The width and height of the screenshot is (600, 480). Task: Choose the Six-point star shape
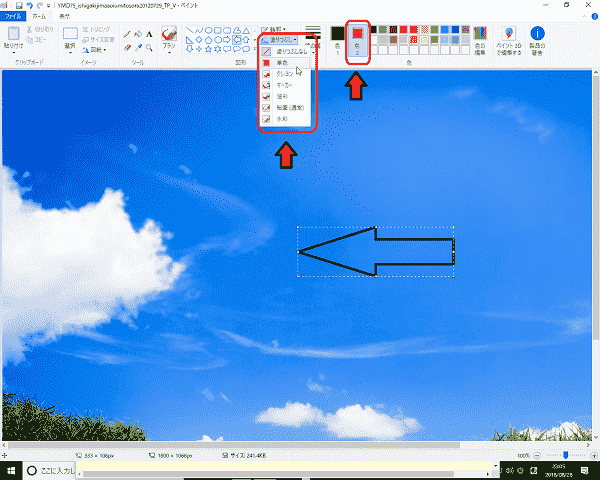tap(218, 49)
